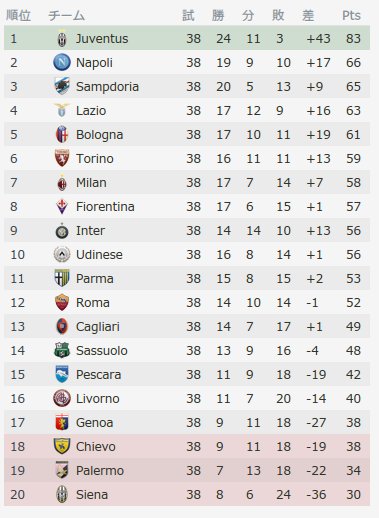379x518 pixels.
Task: Select the Chievo club badge
Action: point(62,446)
